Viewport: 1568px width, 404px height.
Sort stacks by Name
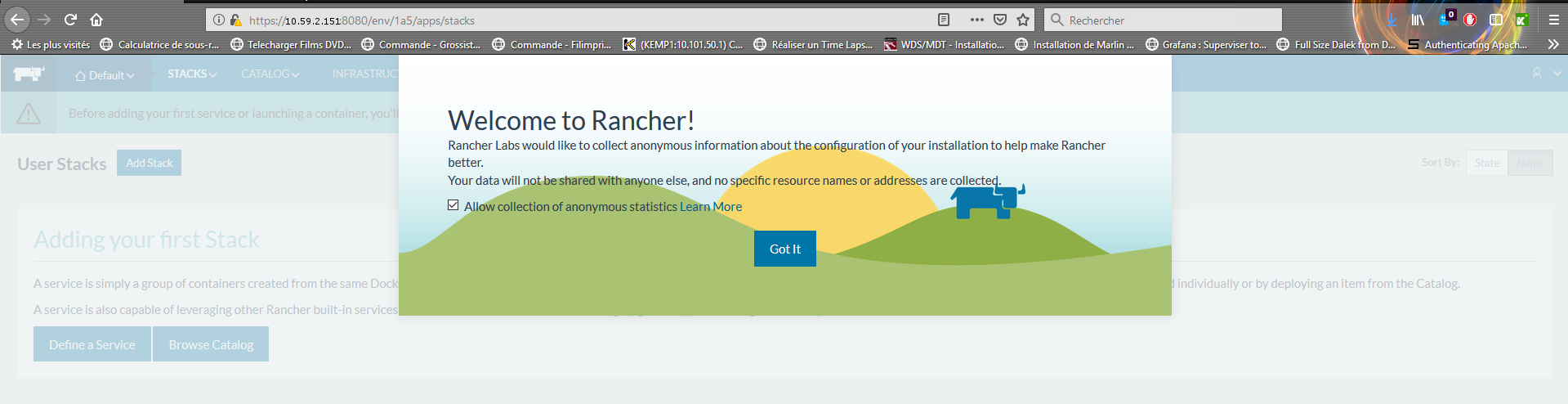point(1530,163)
